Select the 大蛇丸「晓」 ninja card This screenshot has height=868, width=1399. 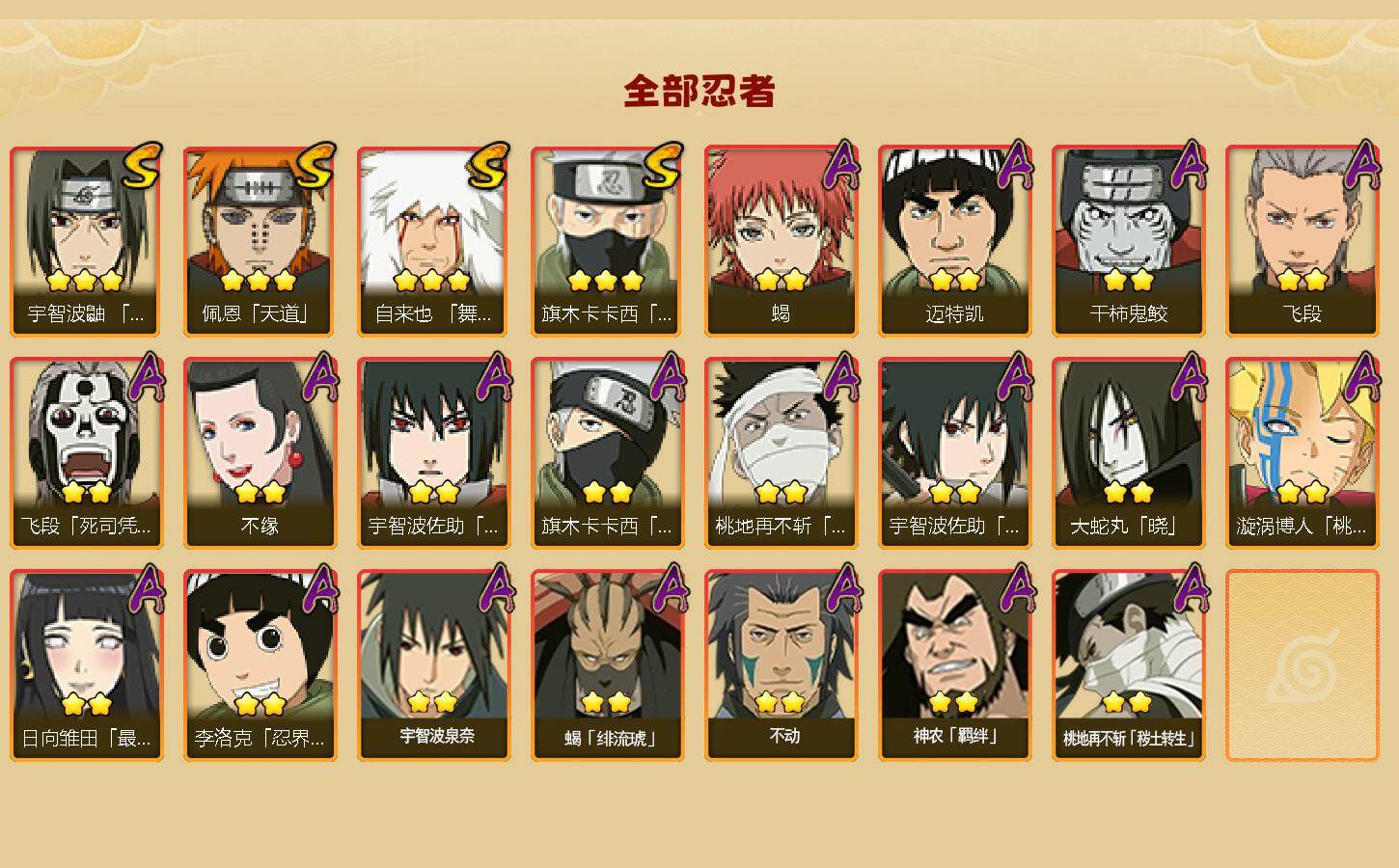pyautogui.click(x=1128, y=453)
